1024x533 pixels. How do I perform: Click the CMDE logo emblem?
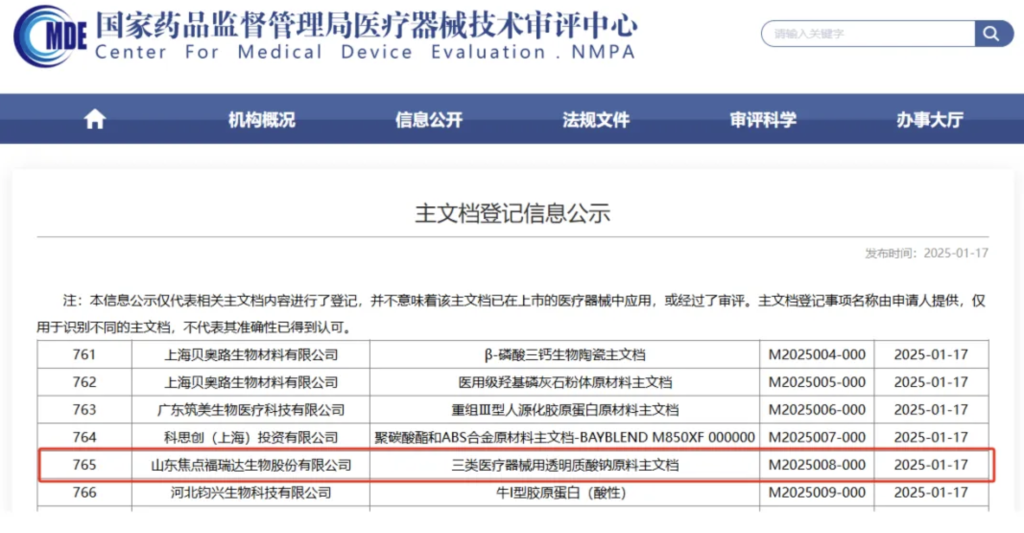(50, 37)
